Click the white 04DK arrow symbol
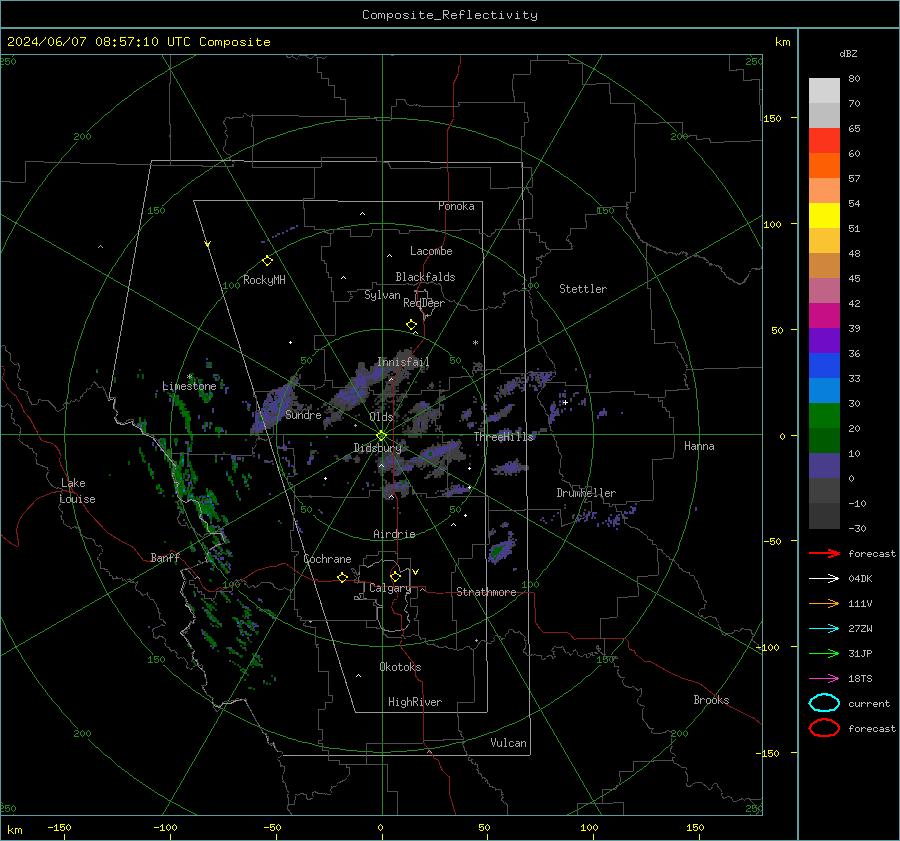900x841 pixels. 824,578
